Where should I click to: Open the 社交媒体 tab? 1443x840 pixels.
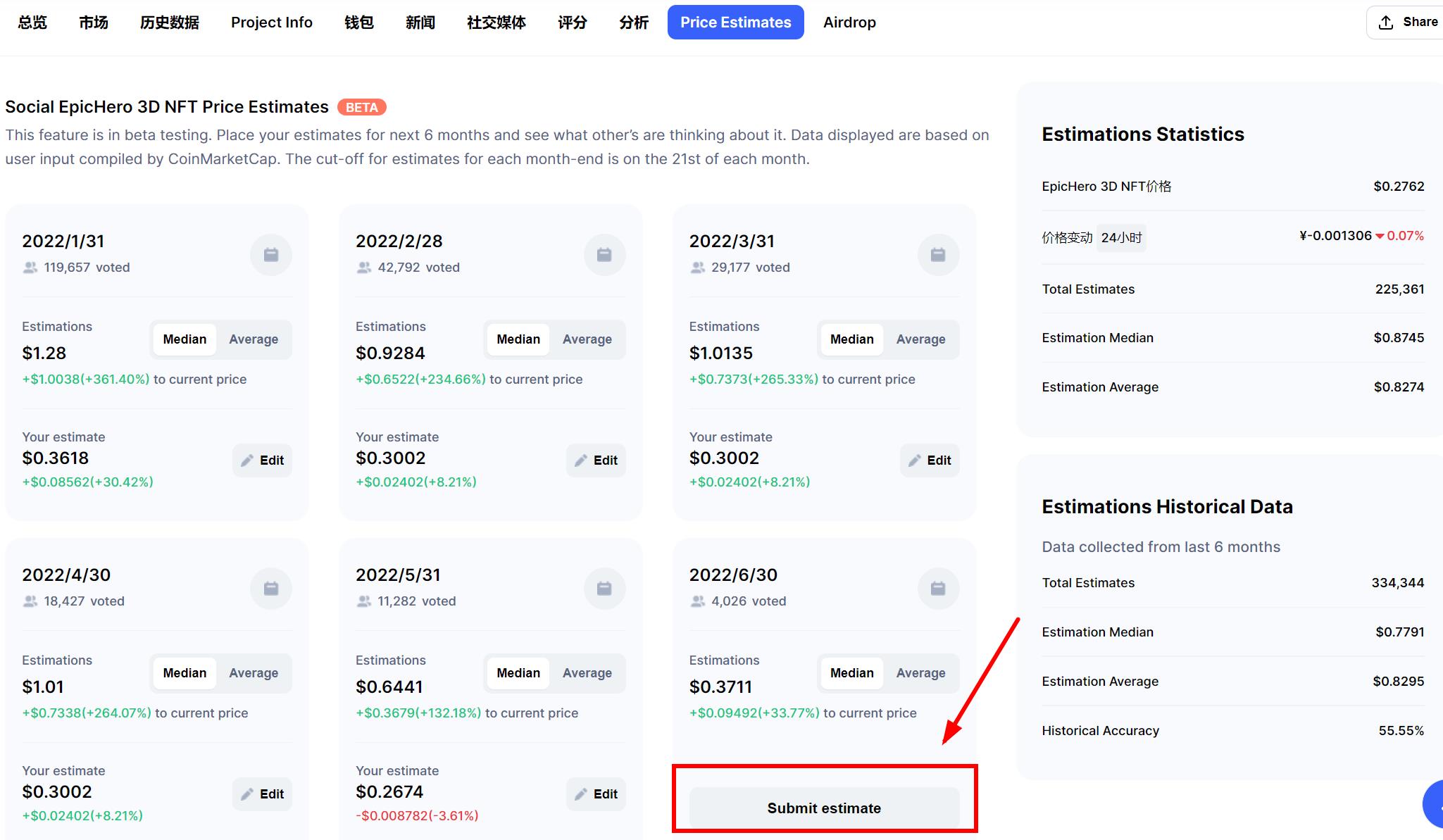pyautogui.click(x=496, y=23)
